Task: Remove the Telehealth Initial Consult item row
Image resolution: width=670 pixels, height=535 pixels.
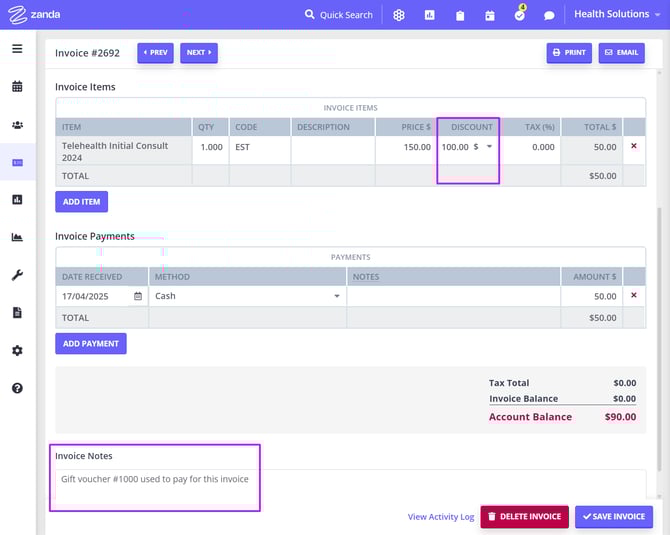Action: point(633,146)
